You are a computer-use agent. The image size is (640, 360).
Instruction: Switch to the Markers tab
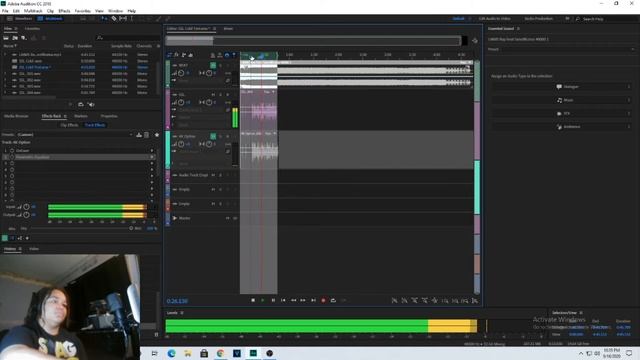point(81,116)
